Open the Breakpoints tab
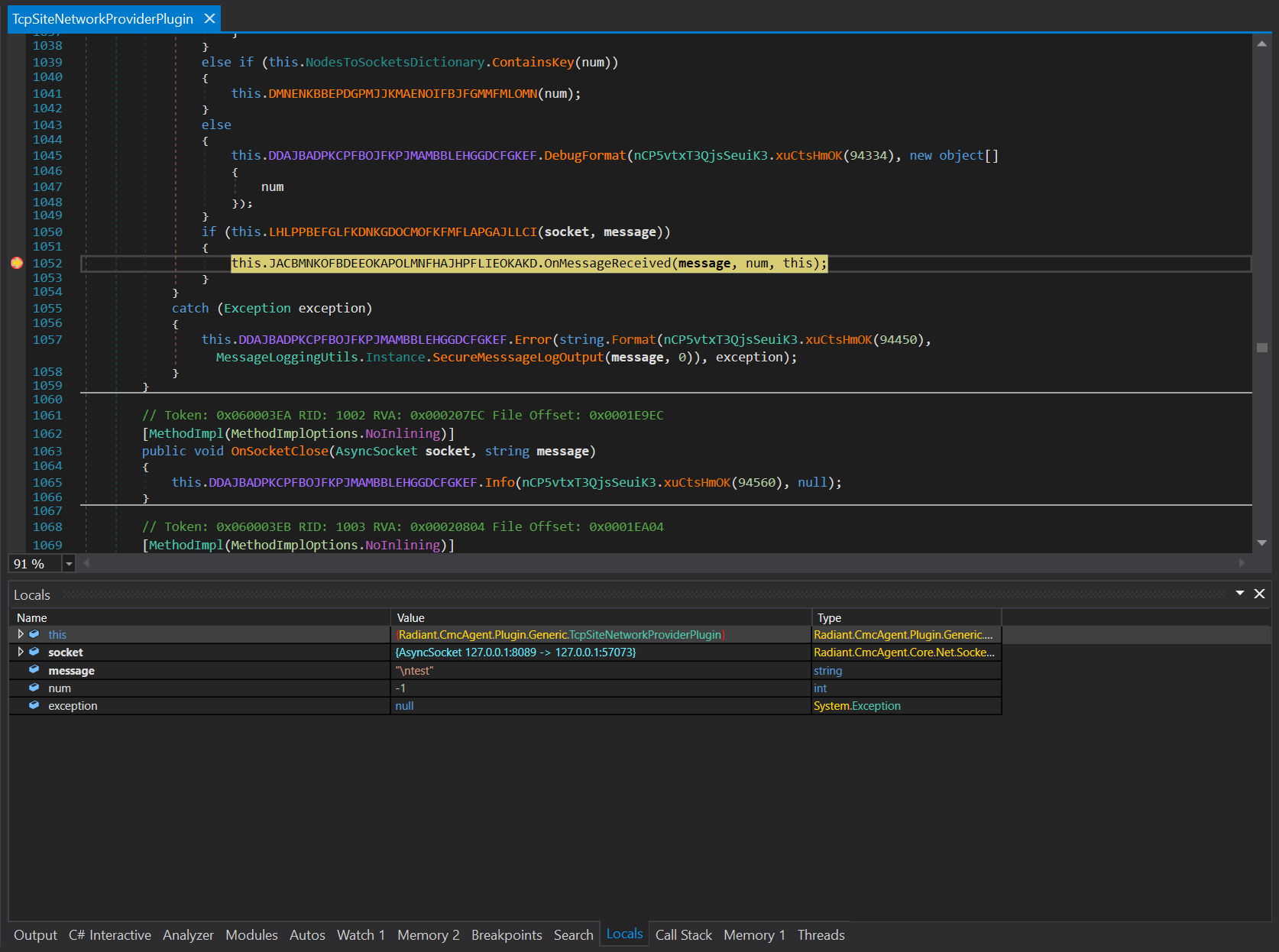 (x=506, y=934)
